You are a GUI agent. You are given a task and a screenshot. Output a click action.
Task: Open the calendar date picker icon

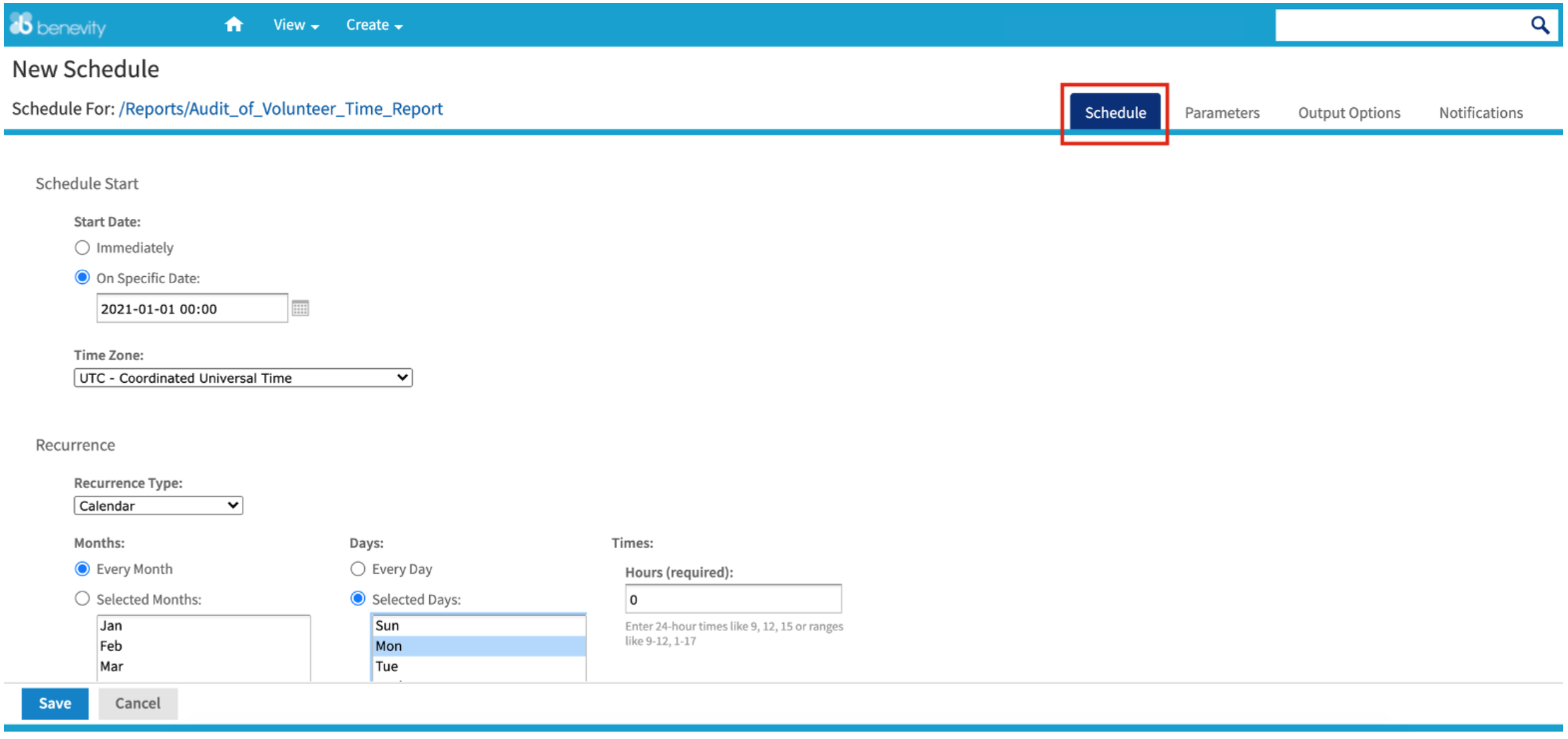(x=301, y=308)
